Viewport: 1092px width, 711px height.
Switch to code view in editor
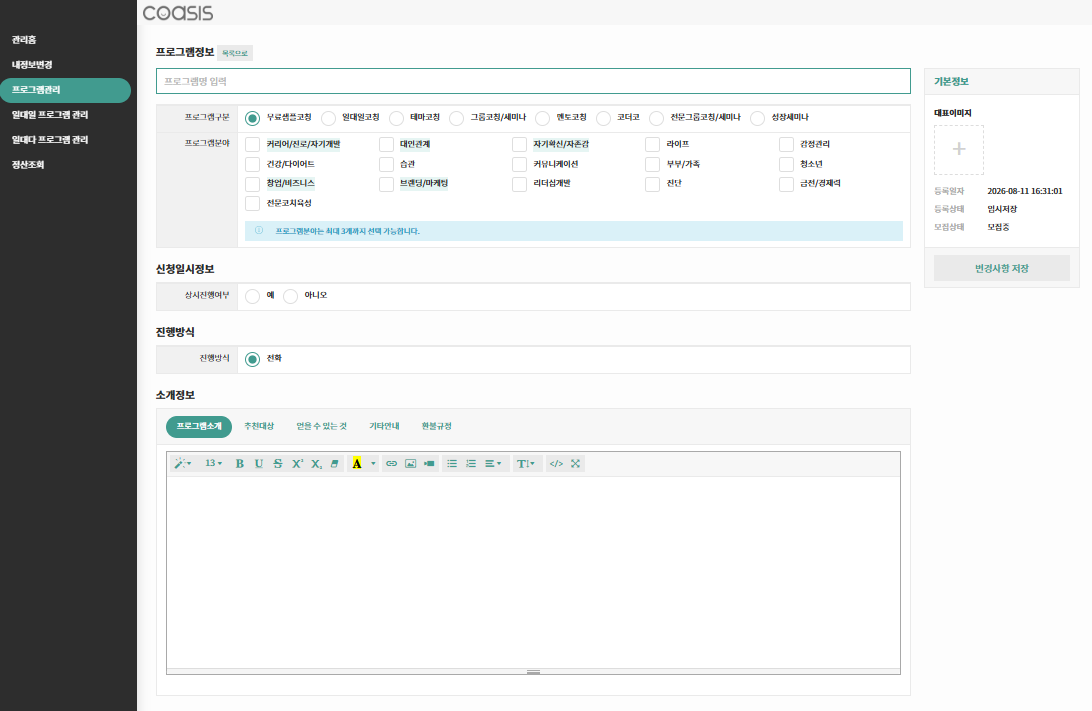tap(556, 464)
